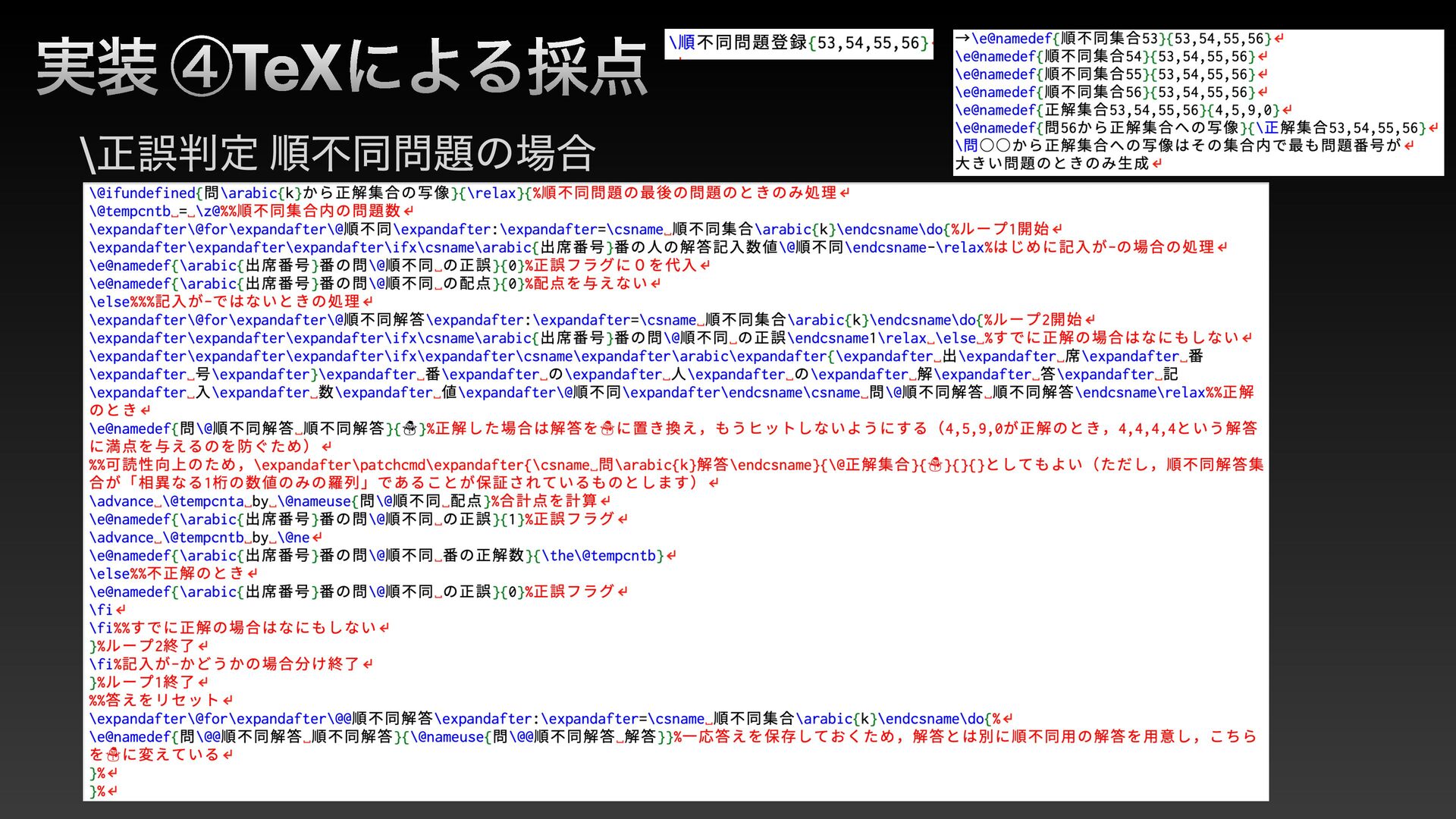Image resolution: width=1456 pixels, height=819 pixels.
Task: Click the line beginning "\expandafter 入\expandafter 数"
Action: tap(672, 393)
